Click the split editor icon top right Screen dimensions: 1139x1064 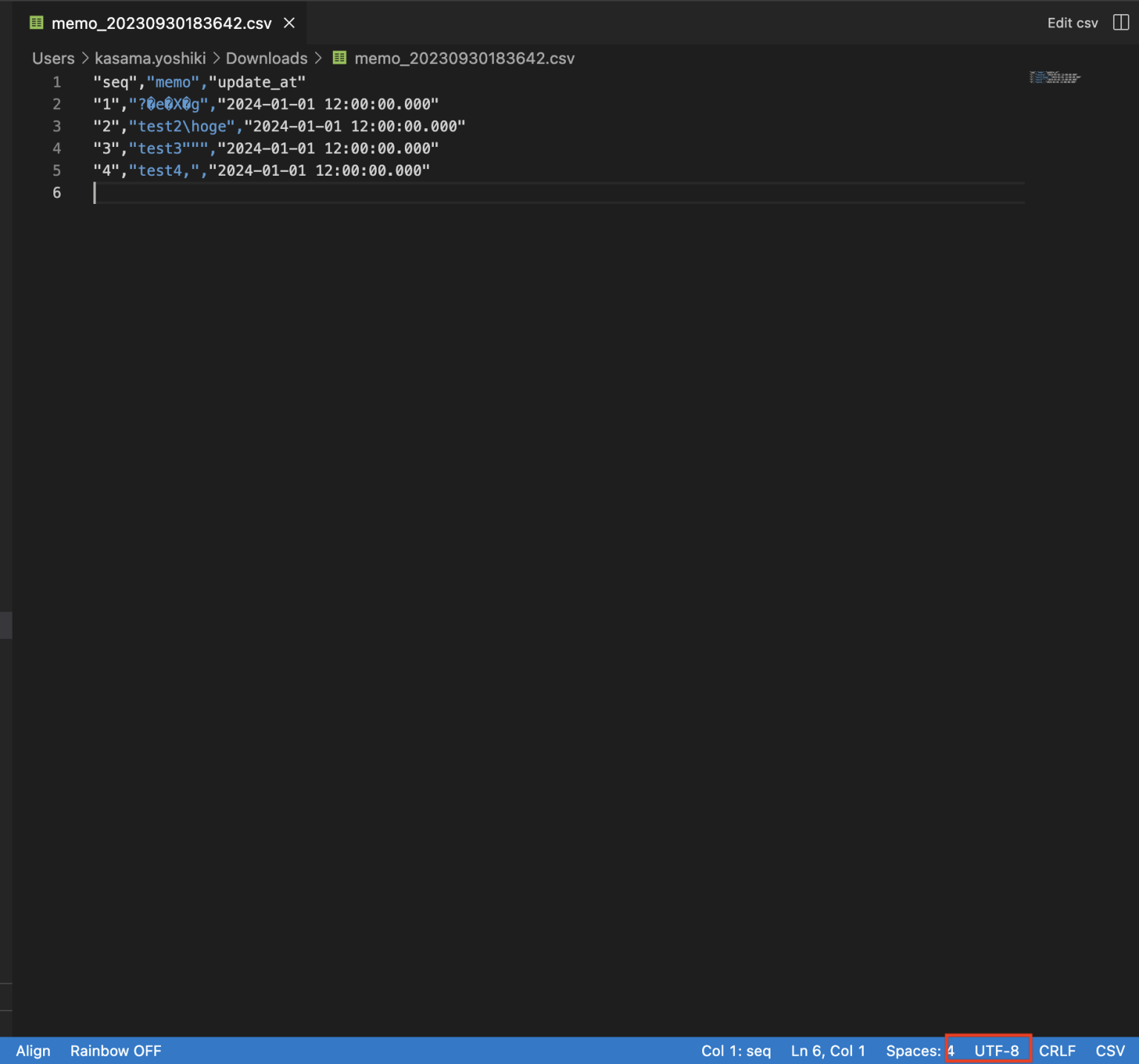point(1120,22)
